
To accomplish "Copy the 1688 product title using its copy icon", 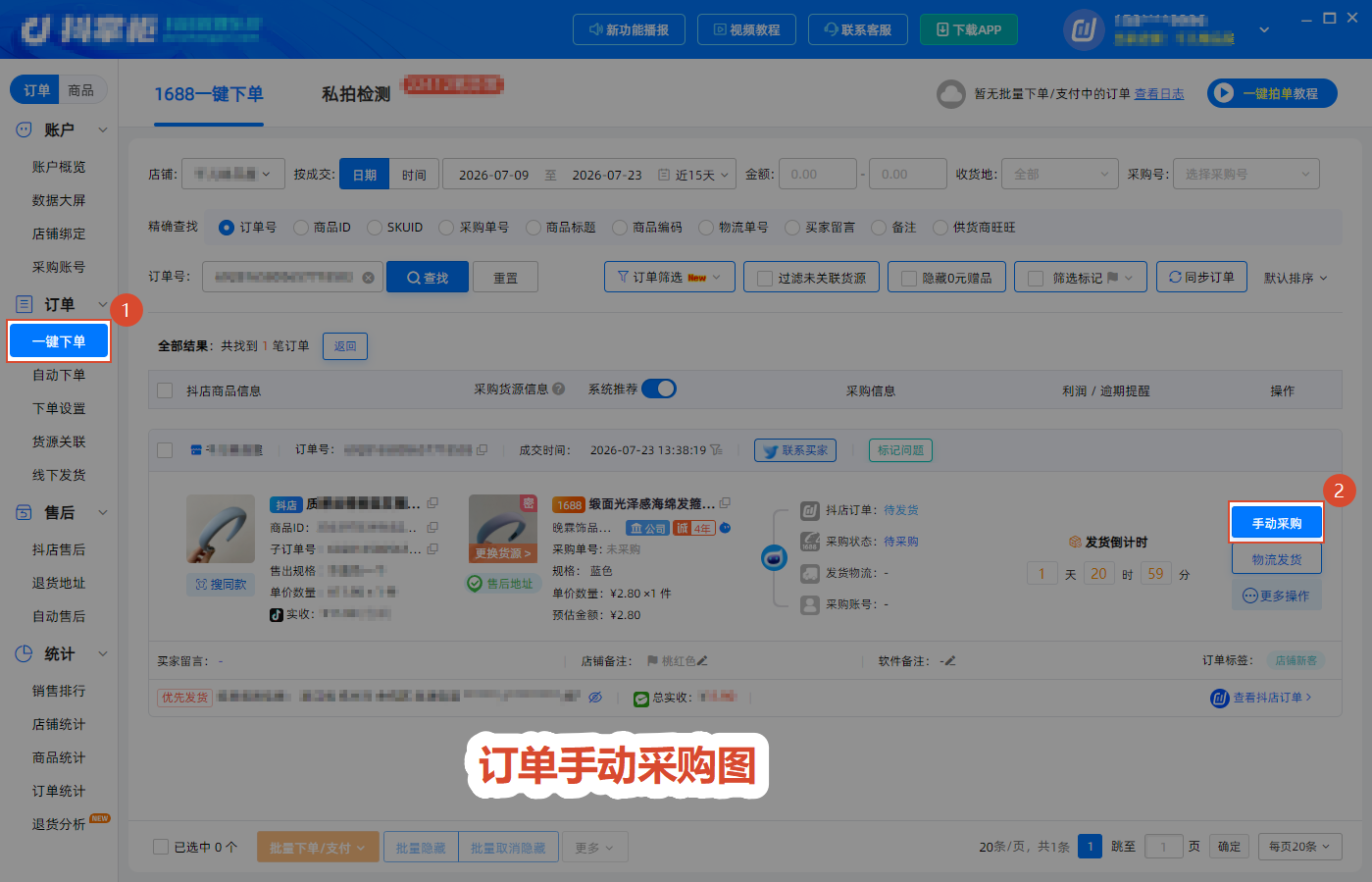I will point(725,503).
